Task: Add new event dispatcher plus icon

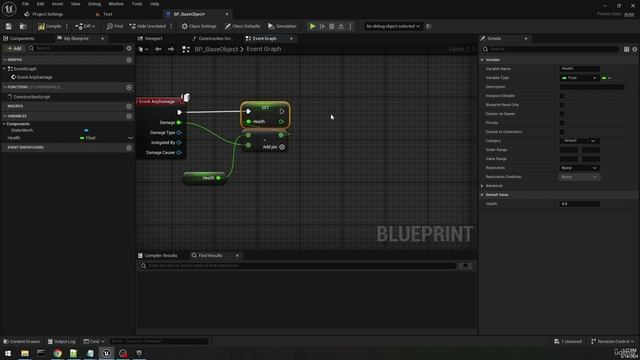Action: (x=129, y=147)
